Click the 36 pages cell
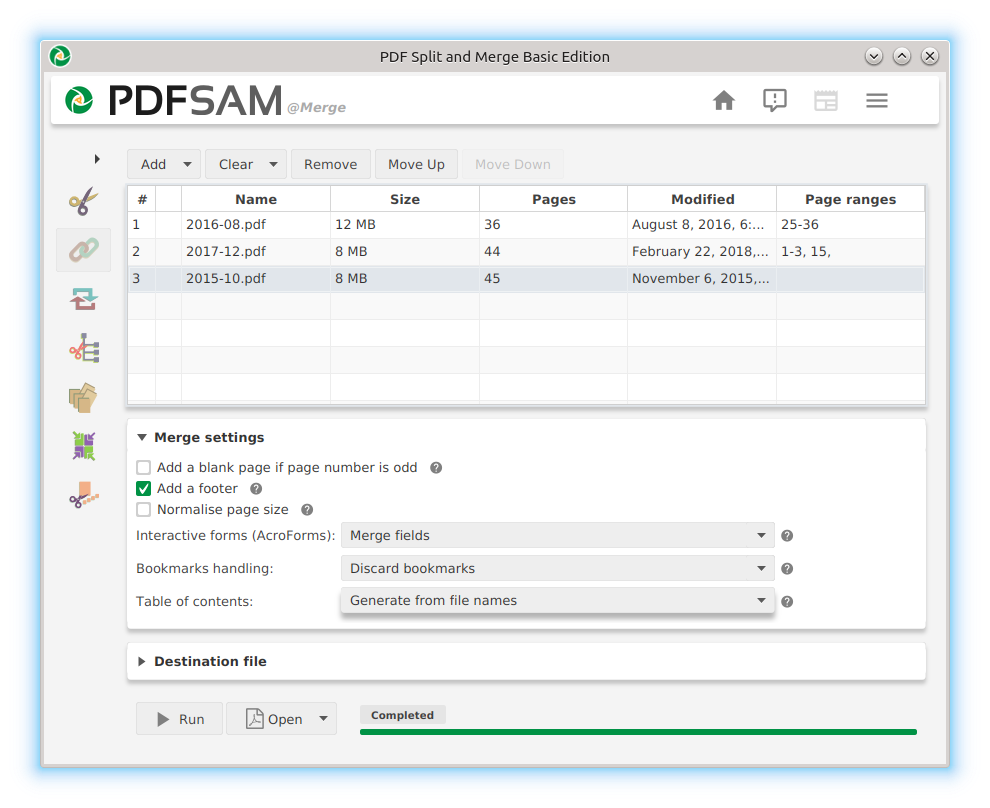This screenshot has width=990, height=808. (x=554, y=224)
